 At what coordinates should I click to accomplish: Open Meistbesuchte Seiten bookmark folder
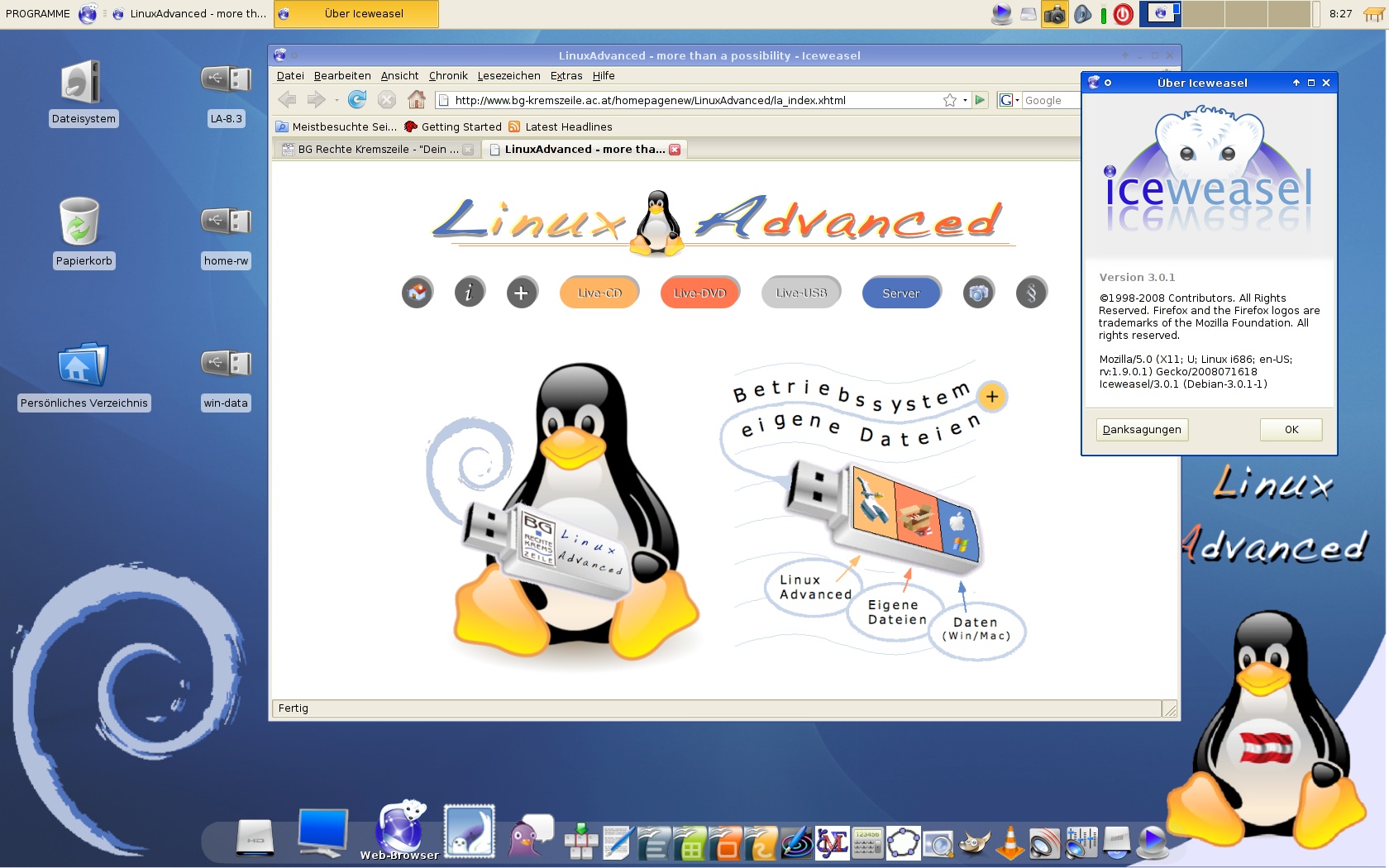337,126
